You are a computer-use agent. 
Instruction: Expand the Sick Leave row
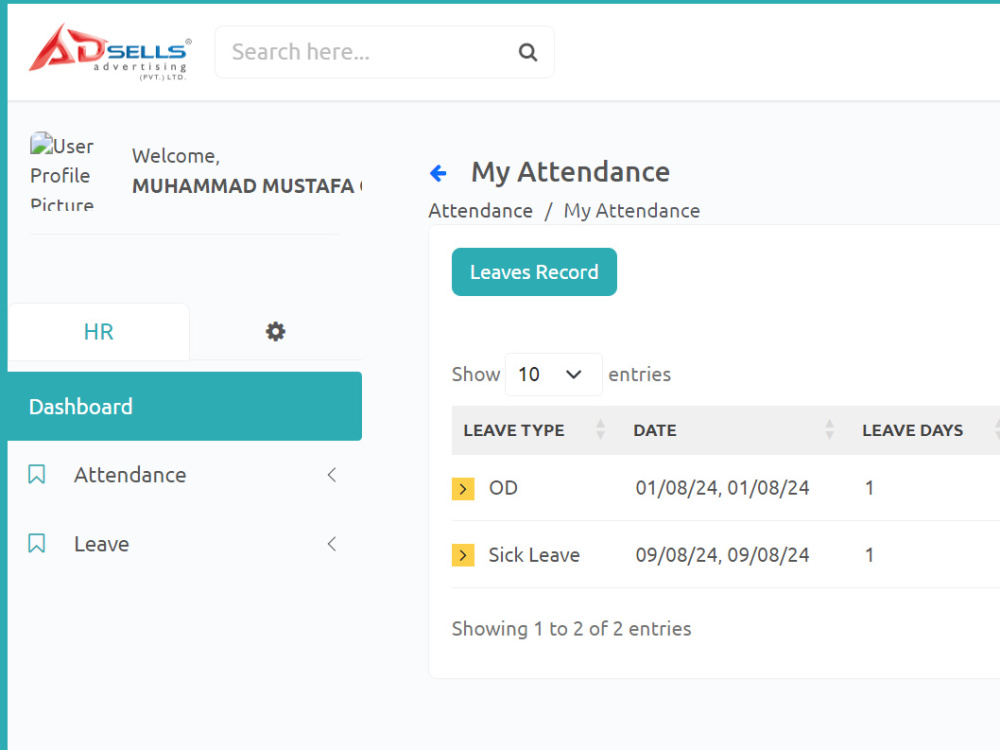463,555
